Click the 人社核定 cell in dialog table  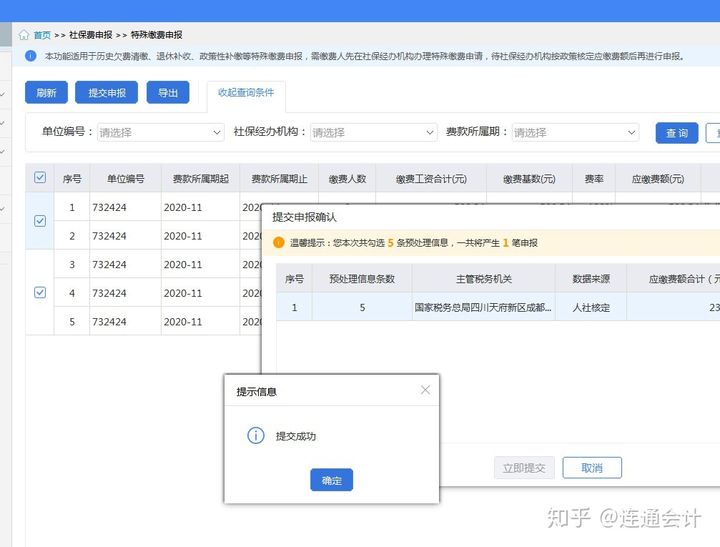point(591,307)
